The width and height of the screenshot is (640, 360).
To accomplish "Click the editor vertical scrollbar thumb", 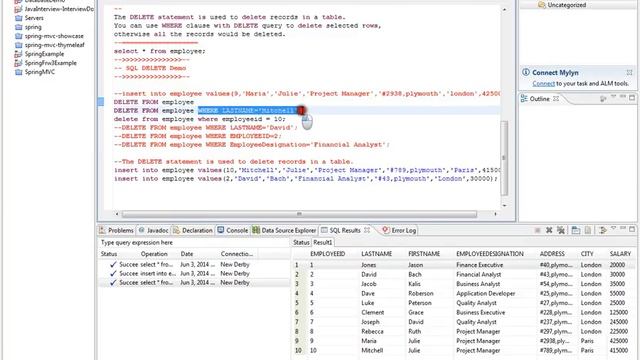I will click(504, 158).
